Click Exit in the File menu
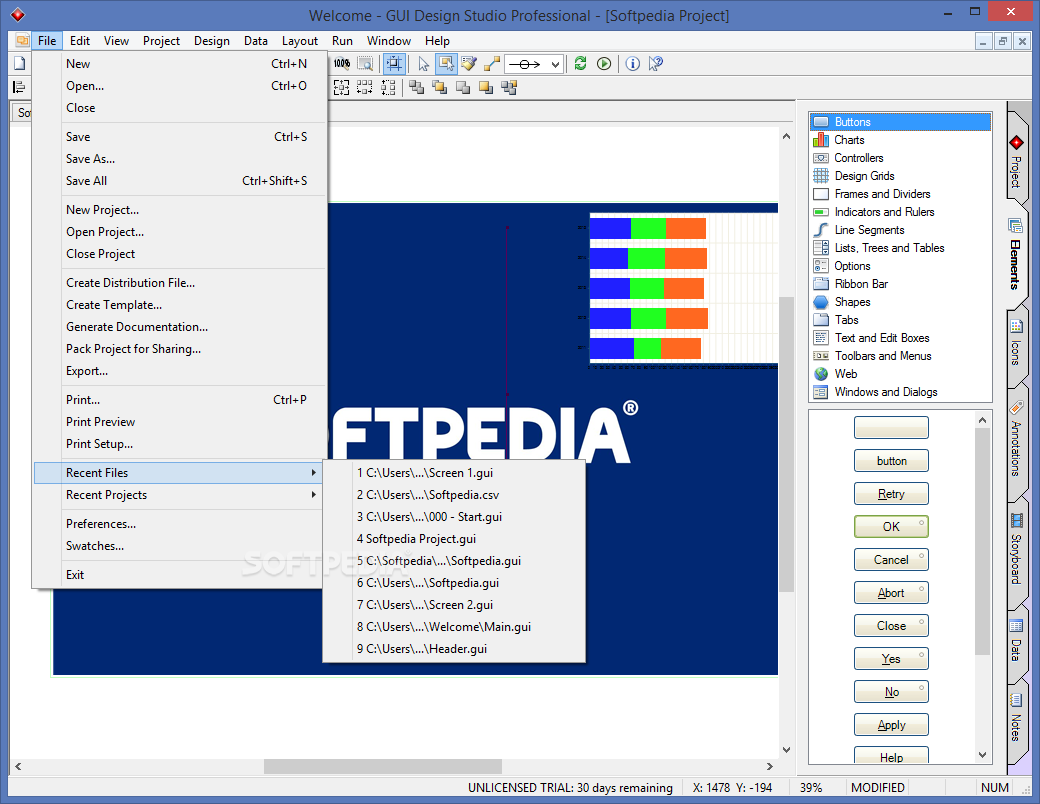 (x=178, y=575)
